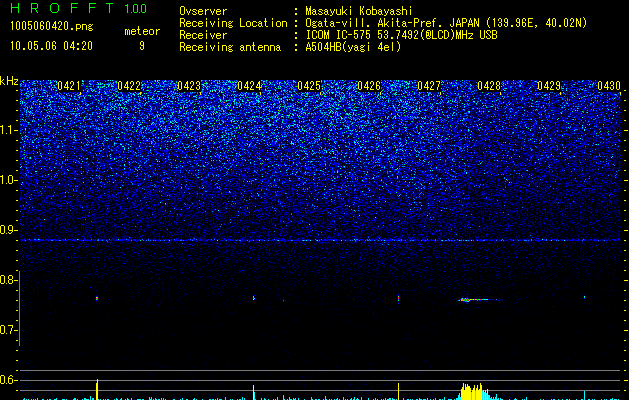Click the Receiving antenna field label
The height and width of the screenshot is (400, 629).
(x=230, y=47)
